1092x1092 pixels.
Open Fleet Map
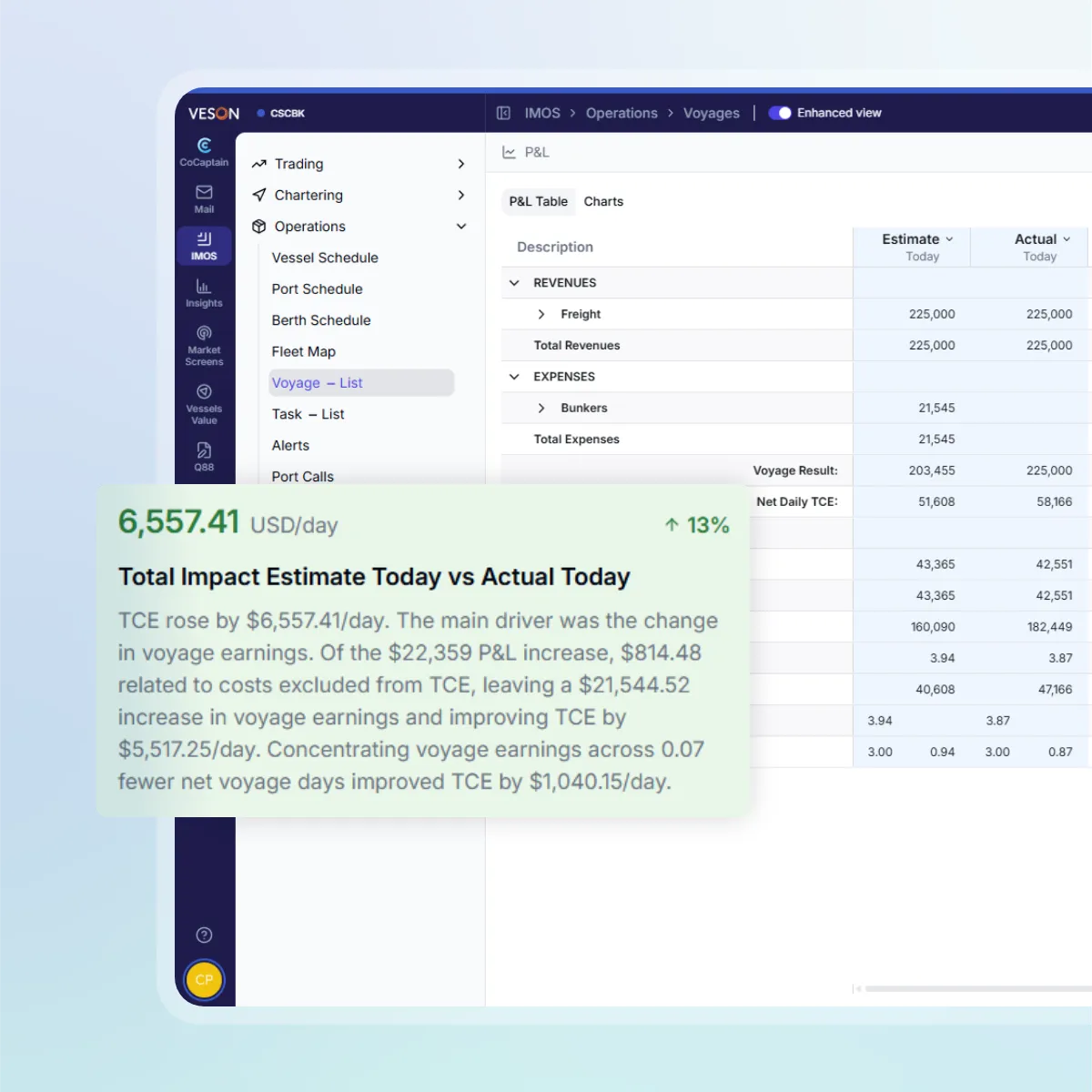tap(304, 351)
